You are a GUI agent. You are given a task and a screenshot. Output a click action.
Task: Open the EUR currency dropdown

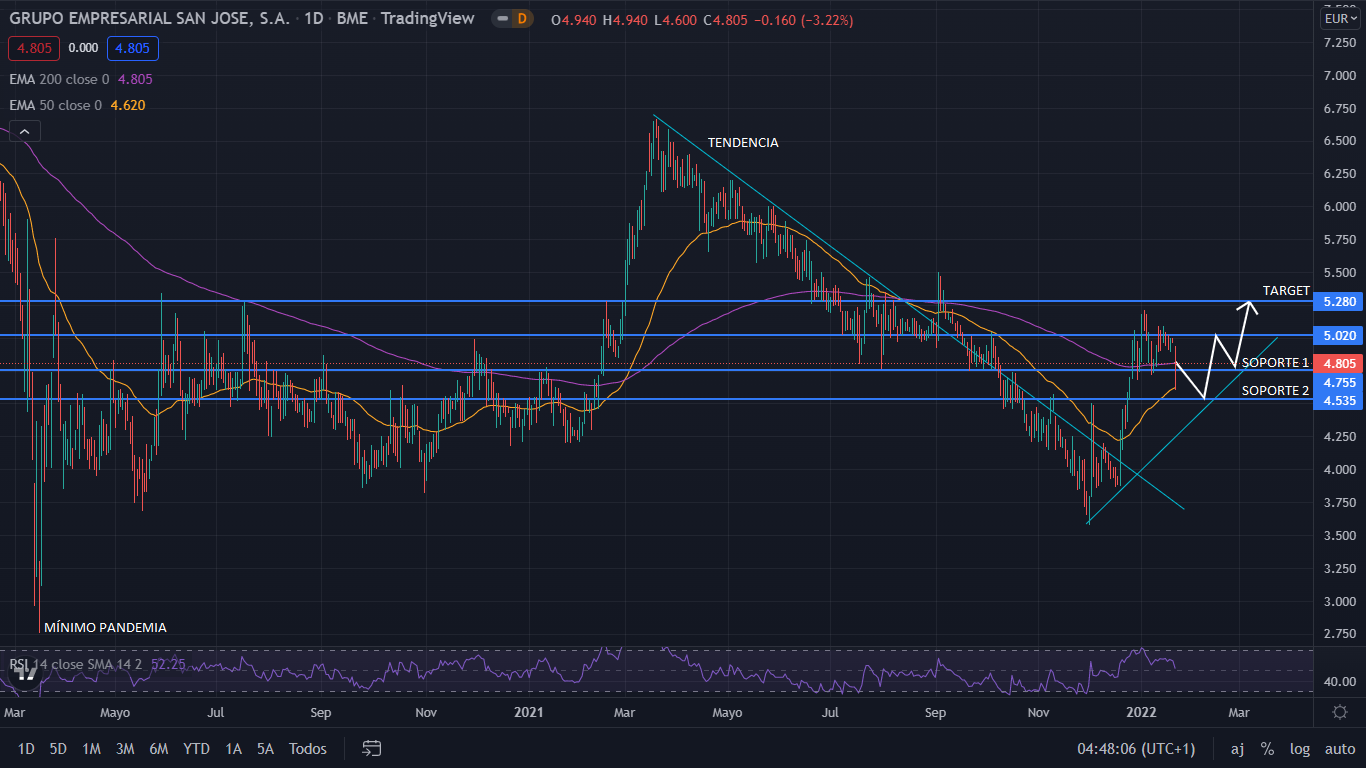click(x=1339, y=19)
